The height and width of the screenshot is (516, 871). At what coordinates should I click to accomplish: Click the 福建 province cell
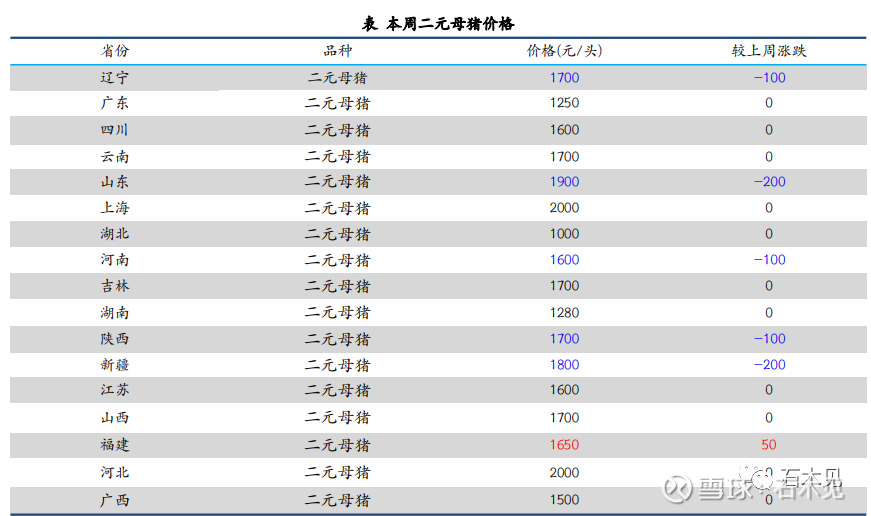pos(115,445)
